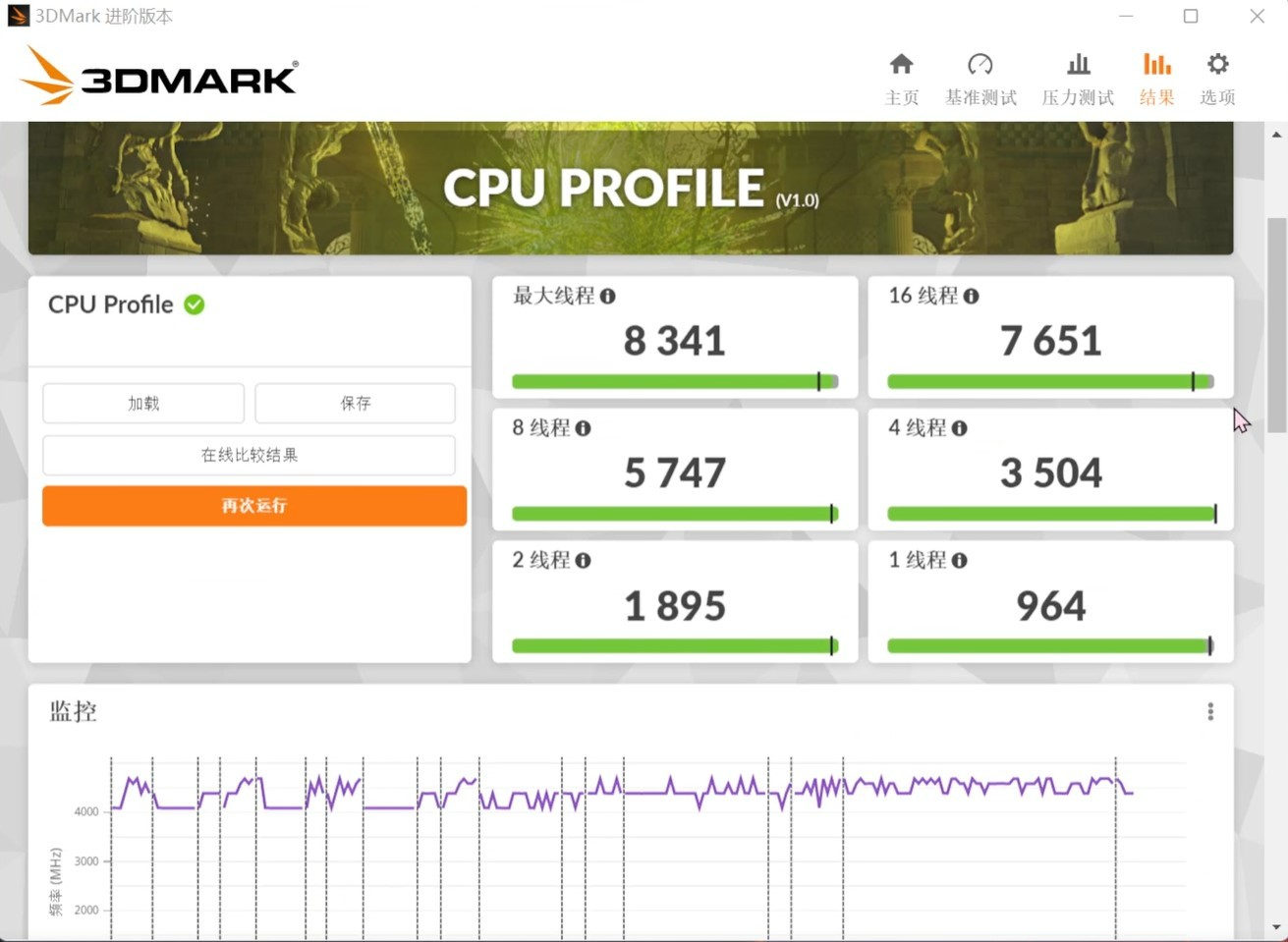Open the 主页 home tab
The image size is (1288, 942).
(901, 79)
